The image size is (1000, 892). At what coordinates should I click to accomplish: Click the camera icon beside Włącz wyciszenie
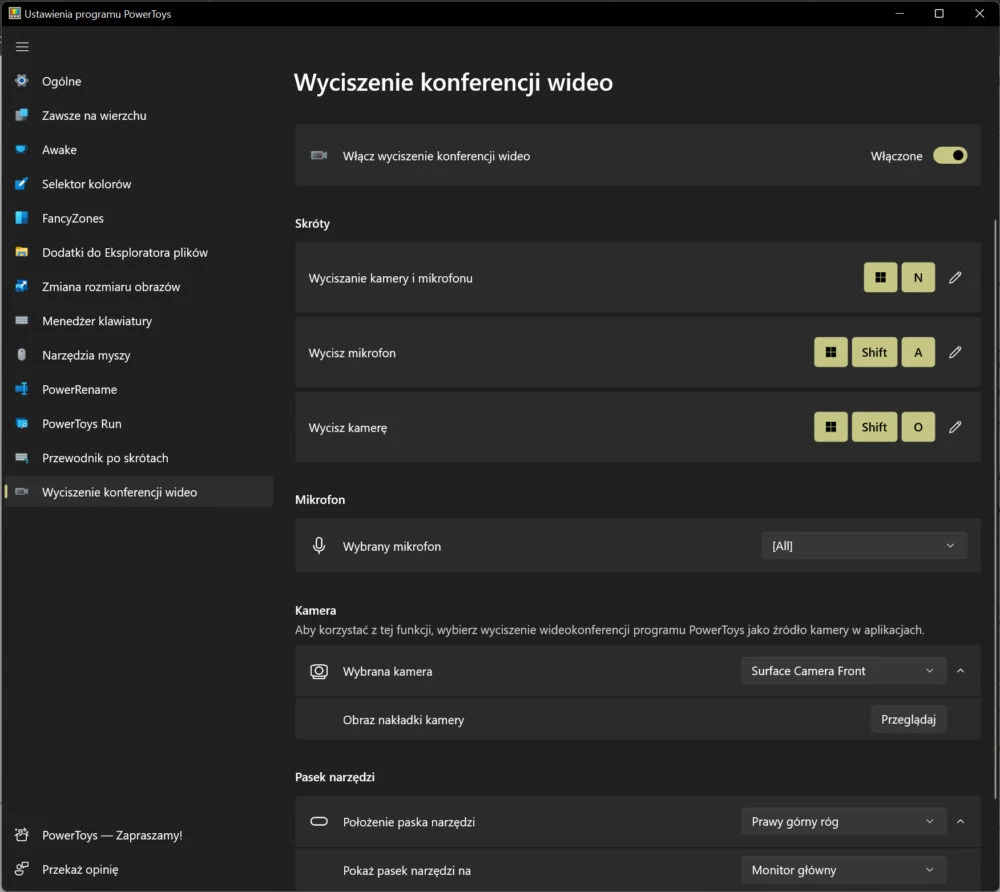(x=319, y=156)
